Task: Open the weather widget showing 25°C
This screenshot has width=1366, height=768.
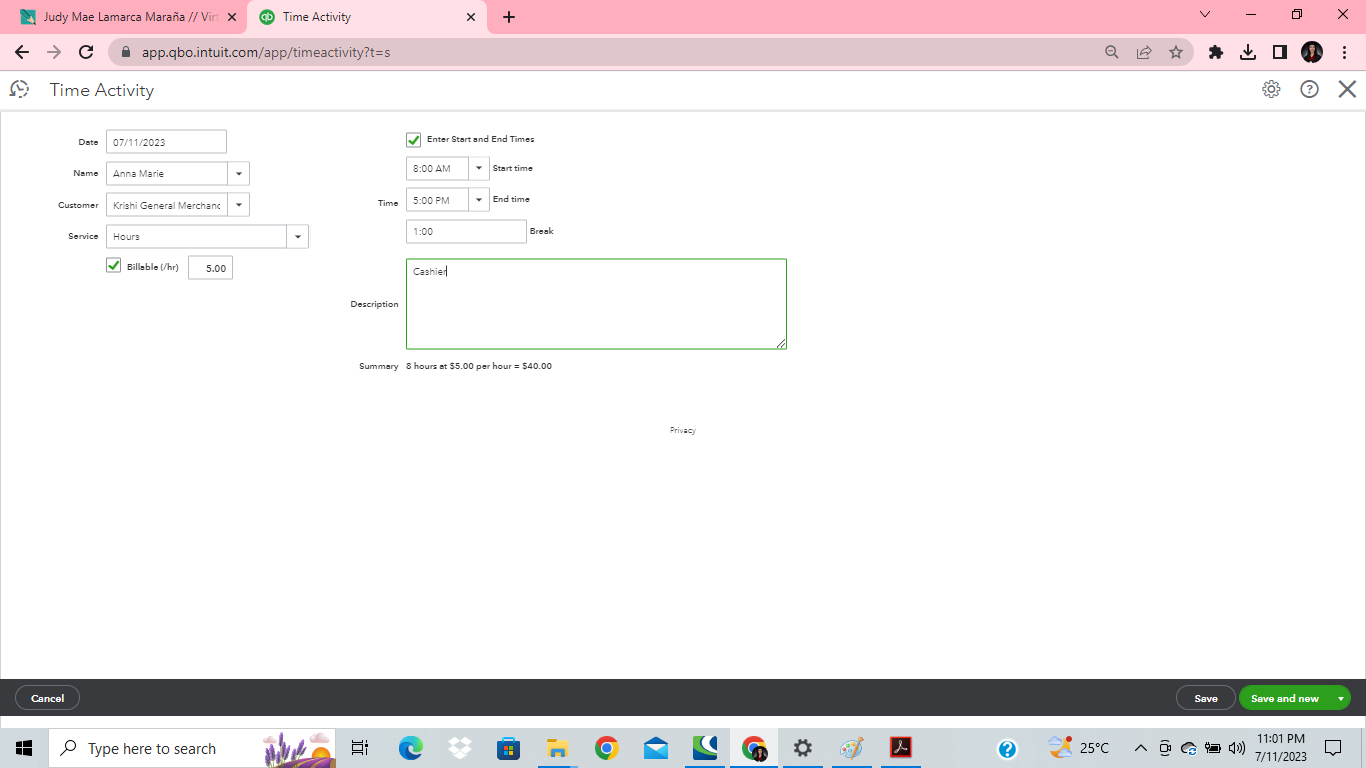Action: click(x=1079, y=748)
